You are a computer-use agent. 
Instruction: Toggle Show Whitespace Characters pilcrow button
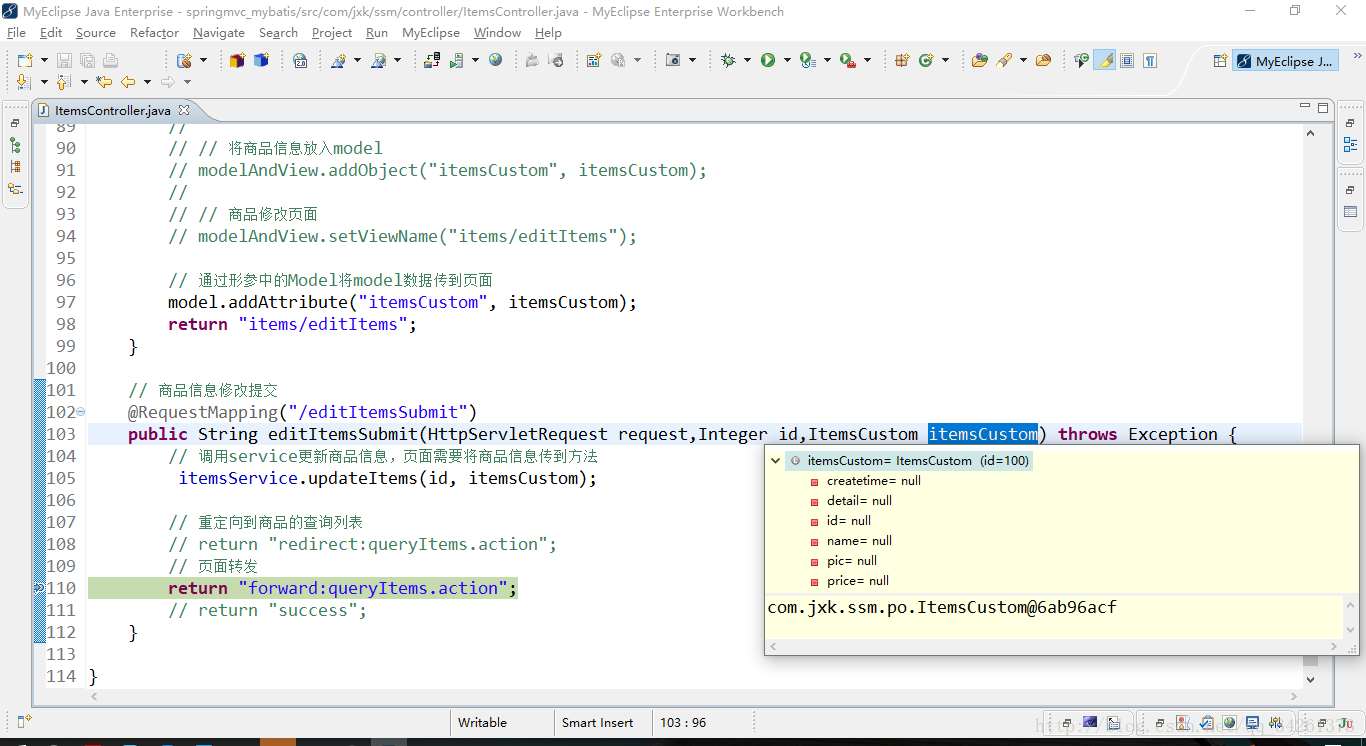coord(1150,60)
